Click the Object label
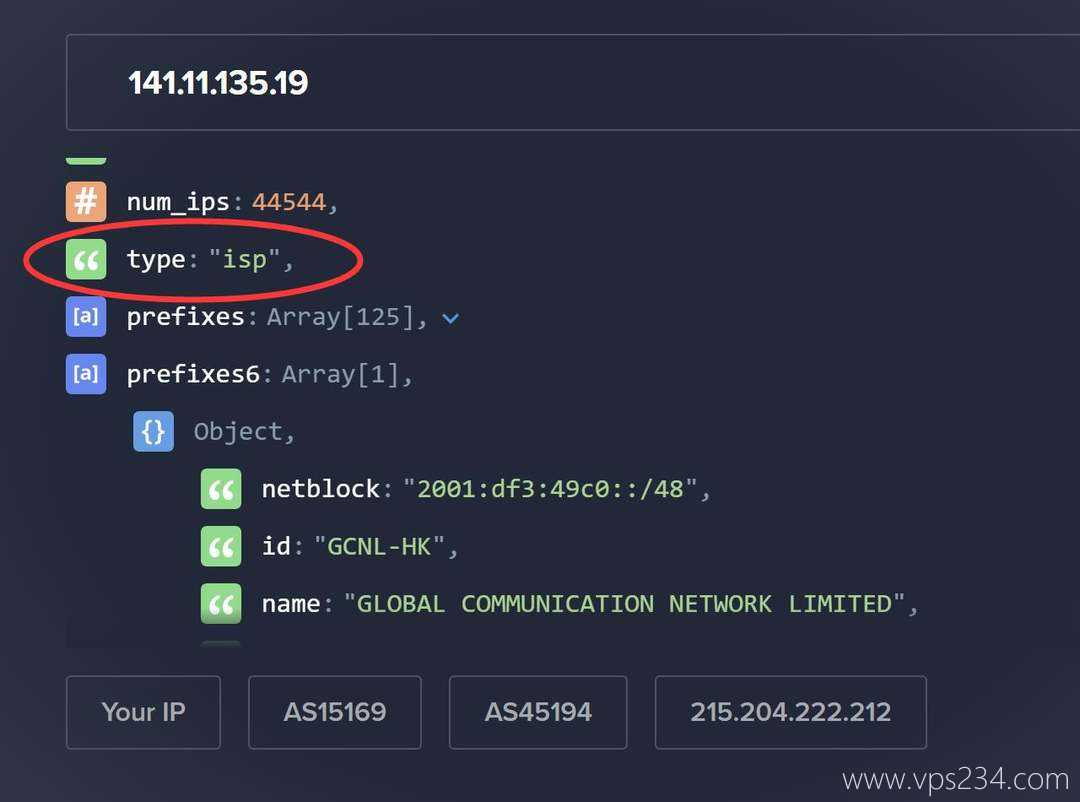 point(238,432)
